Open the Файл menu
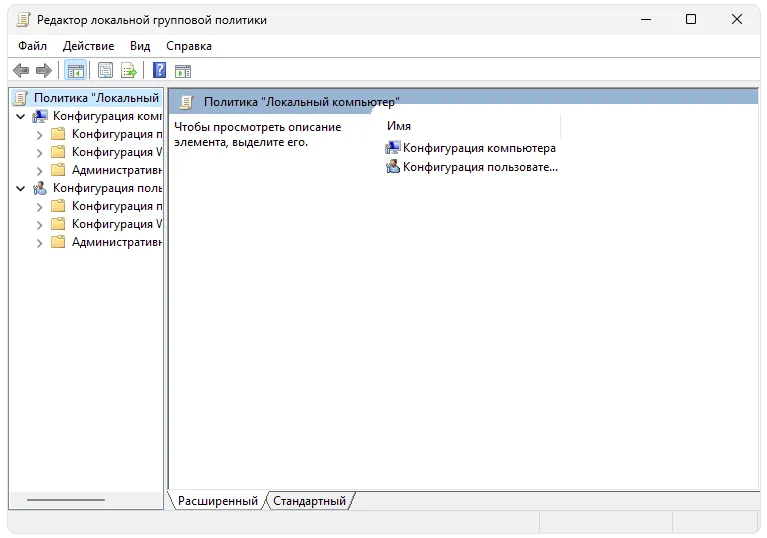The image size is (767, 538). [32, 46]
